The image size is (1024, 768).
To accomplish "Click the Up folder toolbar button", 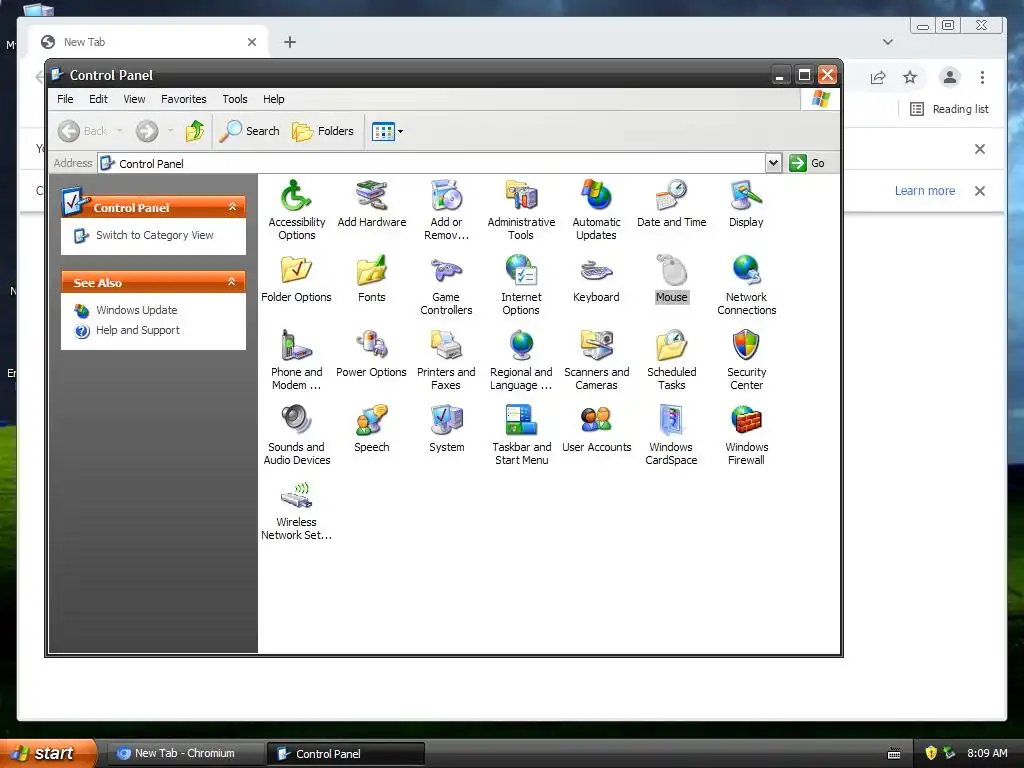I will 195,131.
